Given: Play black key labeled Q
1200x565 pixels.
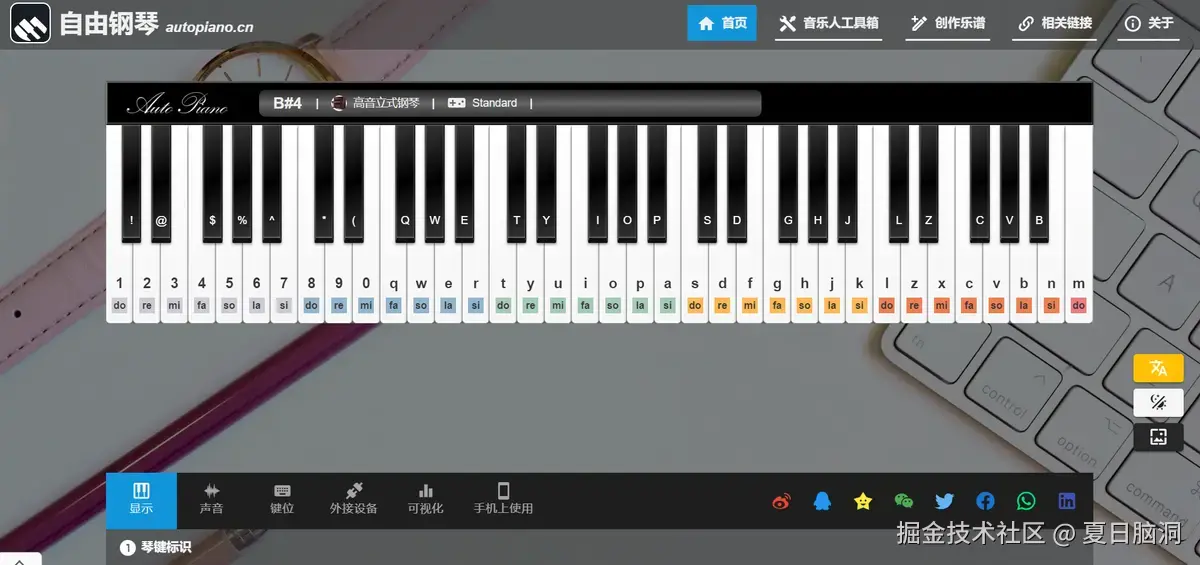Looking at the screenshot, I should (x=405, y=183).
